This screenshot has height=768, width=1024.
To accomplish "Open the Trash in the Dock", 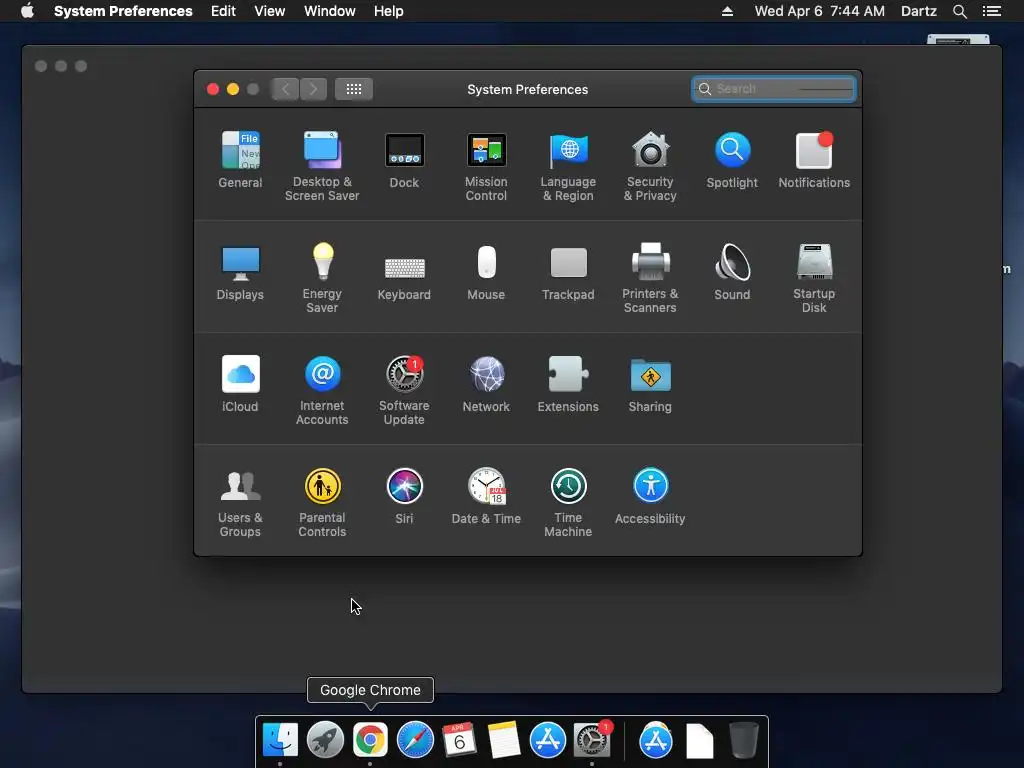I will (743, 739).
